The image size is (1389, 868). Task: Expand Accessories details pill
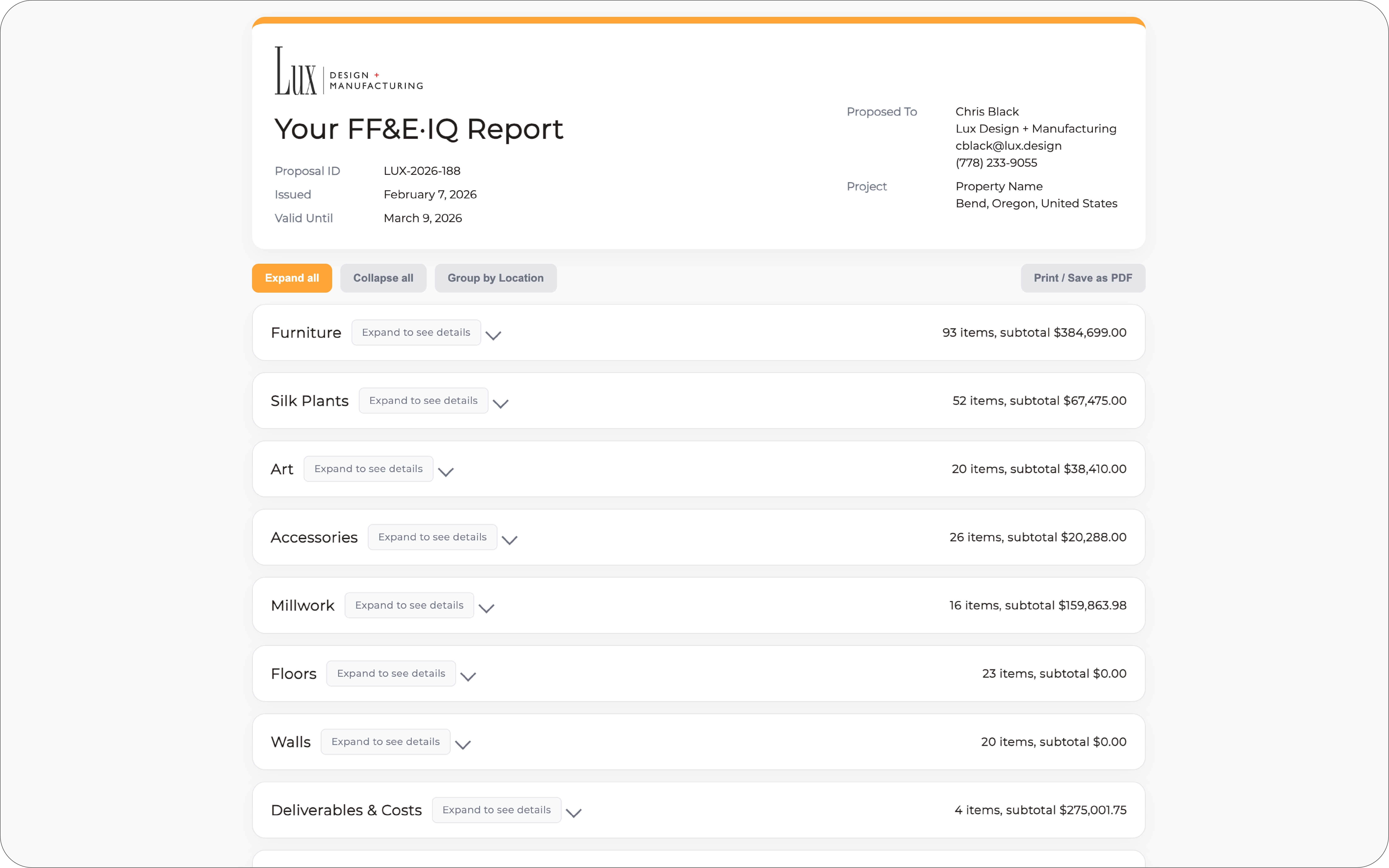[x=432, y=537]
